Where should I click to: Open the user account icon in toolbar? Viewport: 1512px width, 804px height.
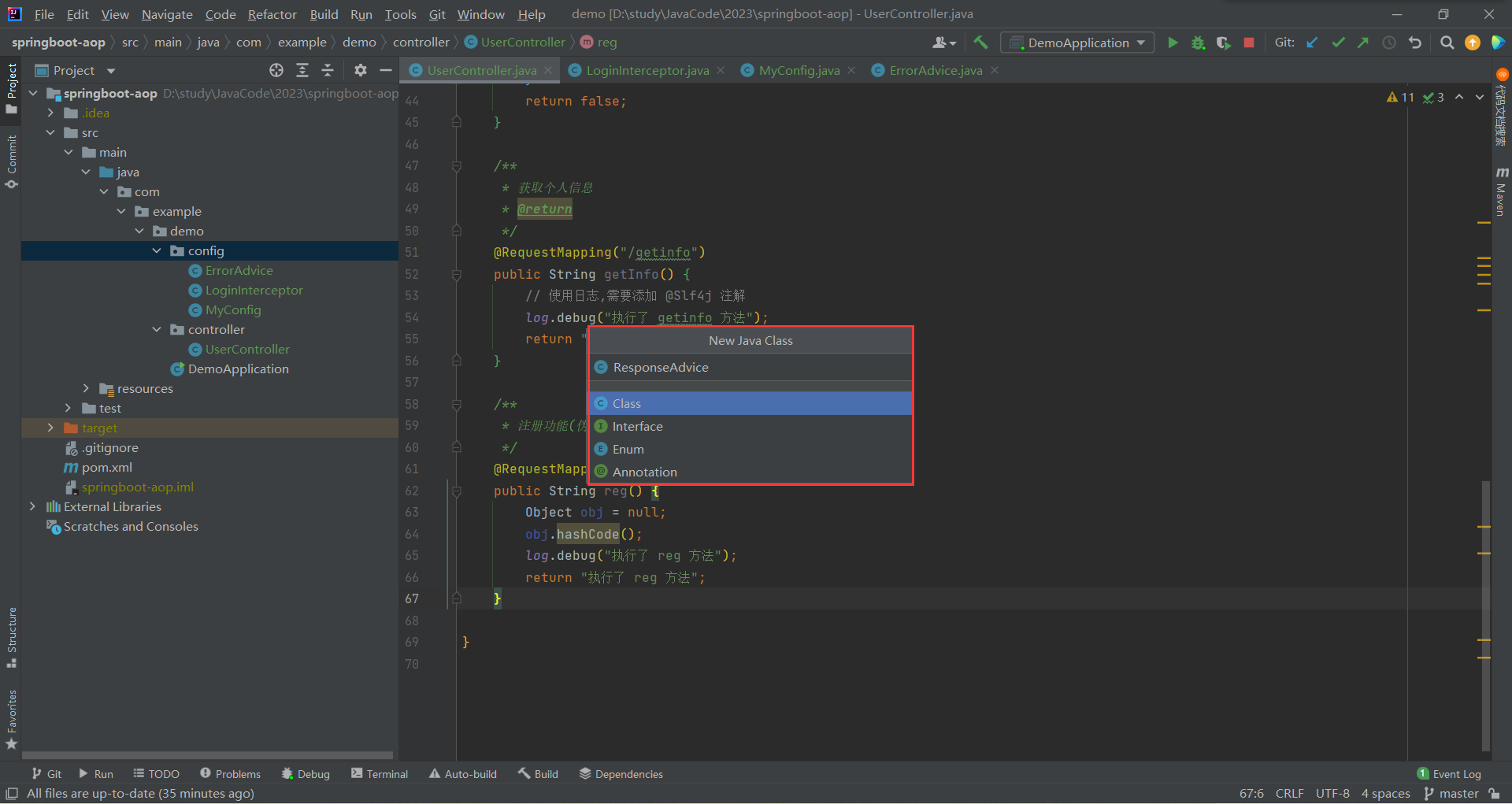pos(943,43)
